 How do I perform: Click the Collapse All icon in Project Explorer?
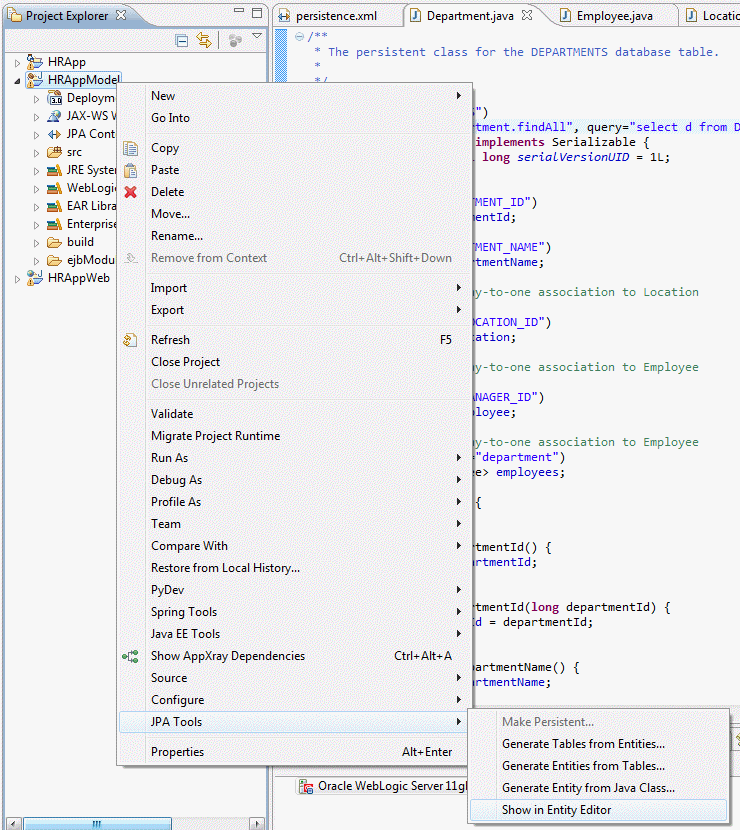[182, 41]
